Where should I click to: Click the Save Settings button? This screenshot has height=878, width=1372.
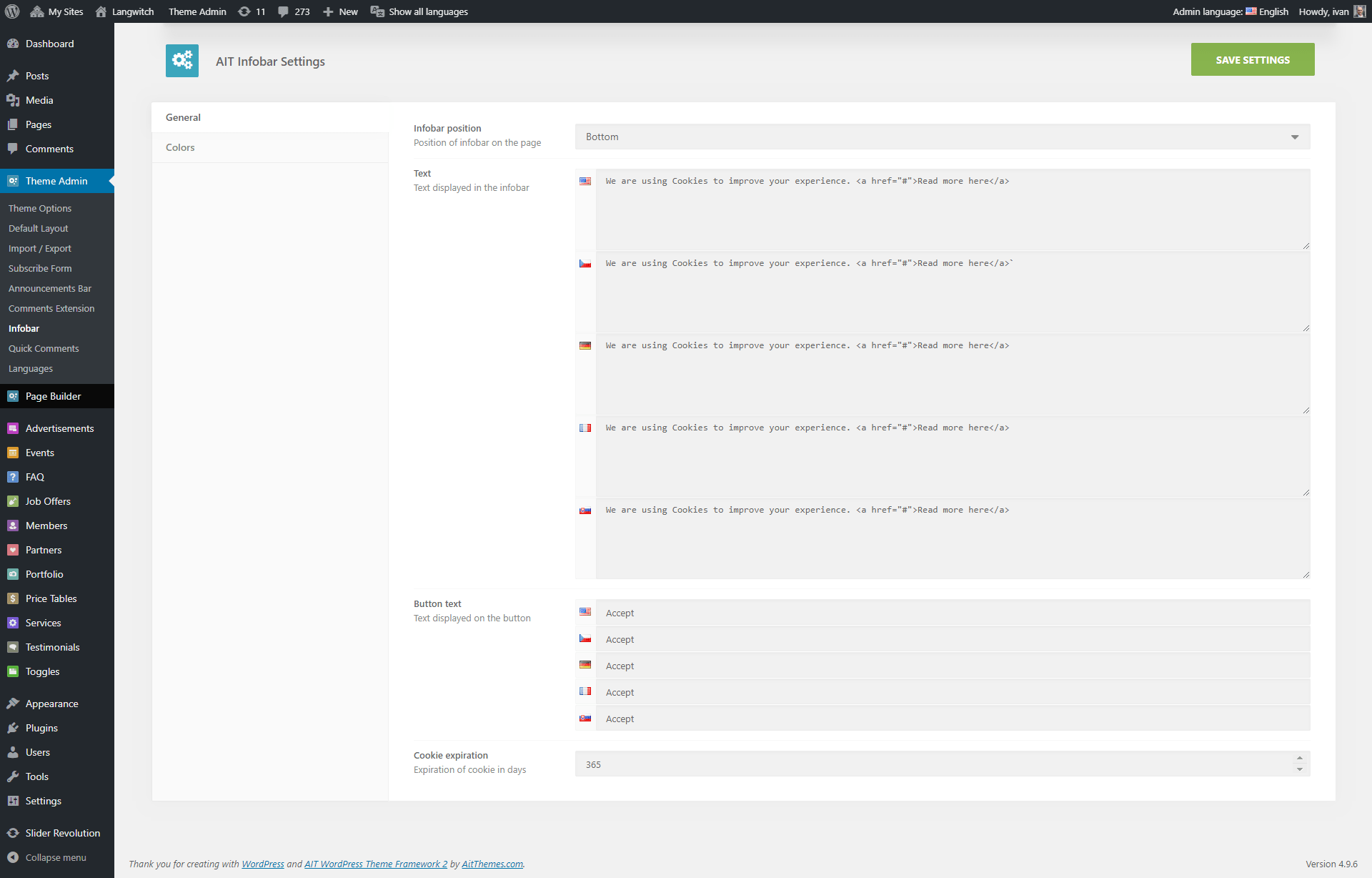pos(1253,59)
